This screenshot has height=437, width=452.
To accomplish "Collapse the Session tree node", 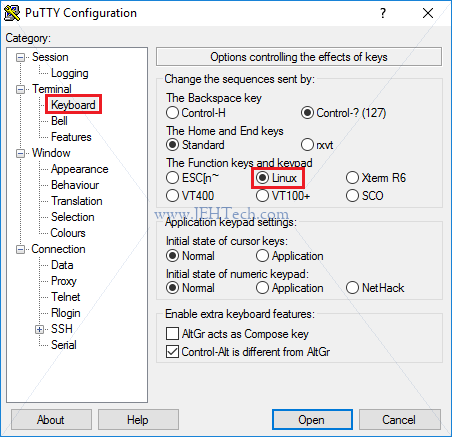I will (x=20, y=58).
